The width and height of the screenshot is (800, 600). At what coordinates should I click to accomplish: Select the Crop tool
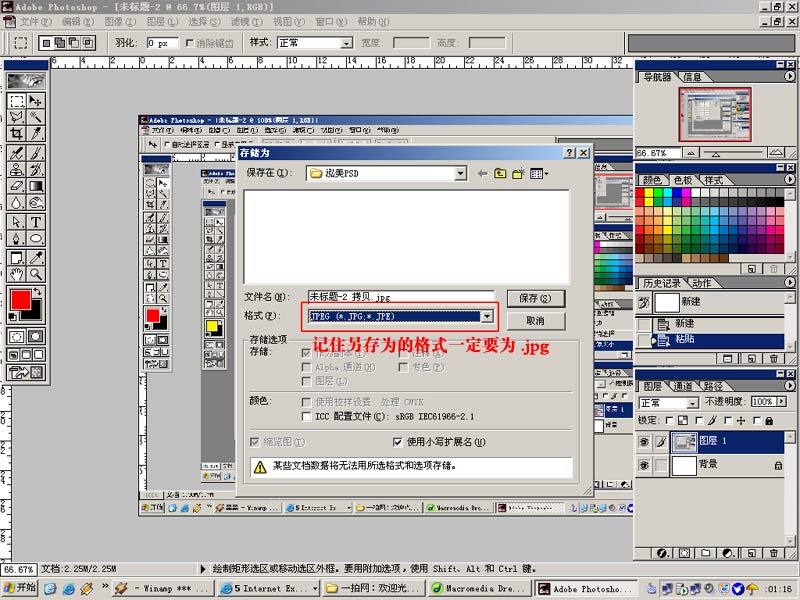[x=16, y=134]
